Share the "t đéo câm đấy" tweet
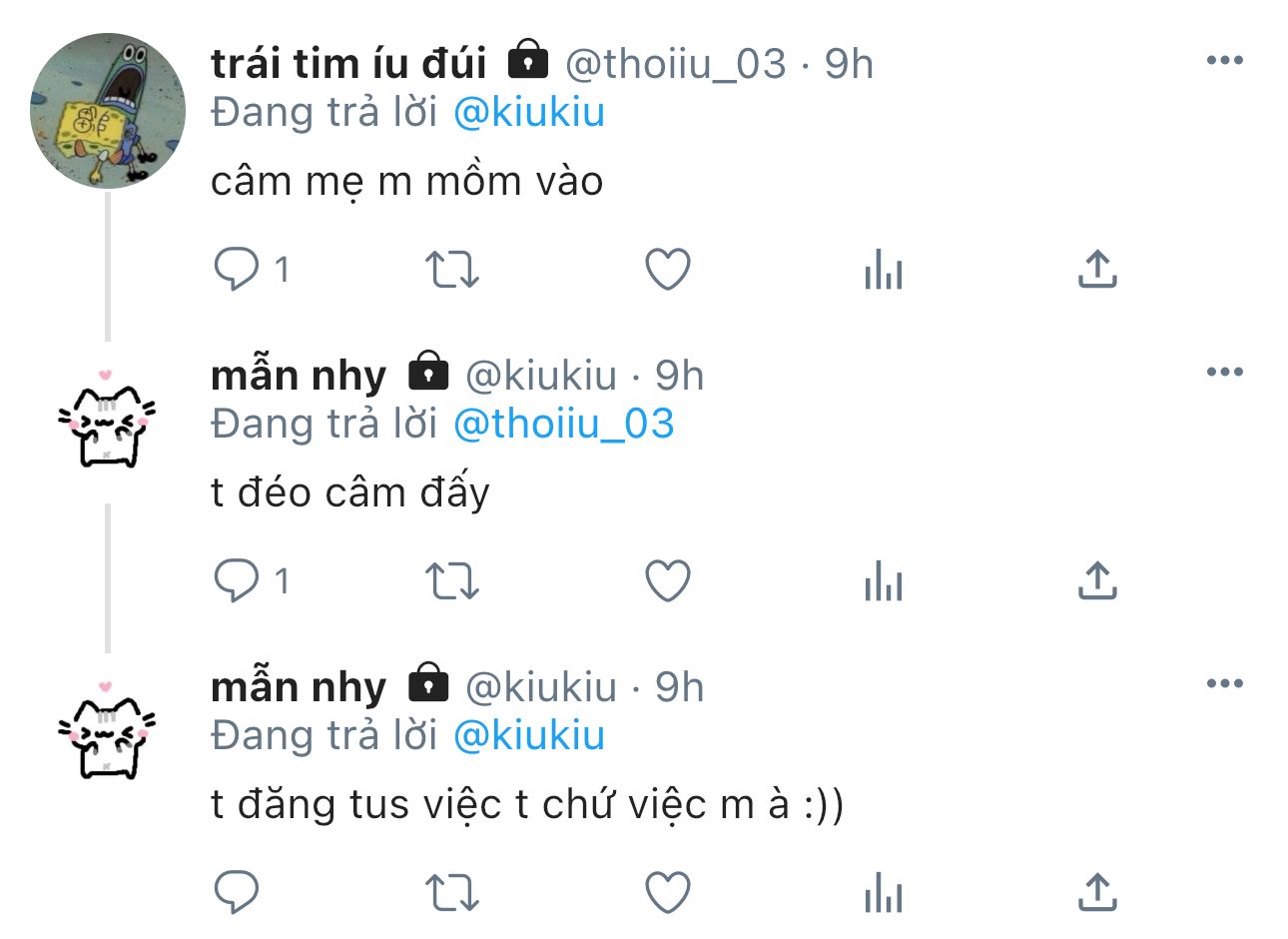The height and width of the screenshot is (939, 1288). click(1097, 580)
